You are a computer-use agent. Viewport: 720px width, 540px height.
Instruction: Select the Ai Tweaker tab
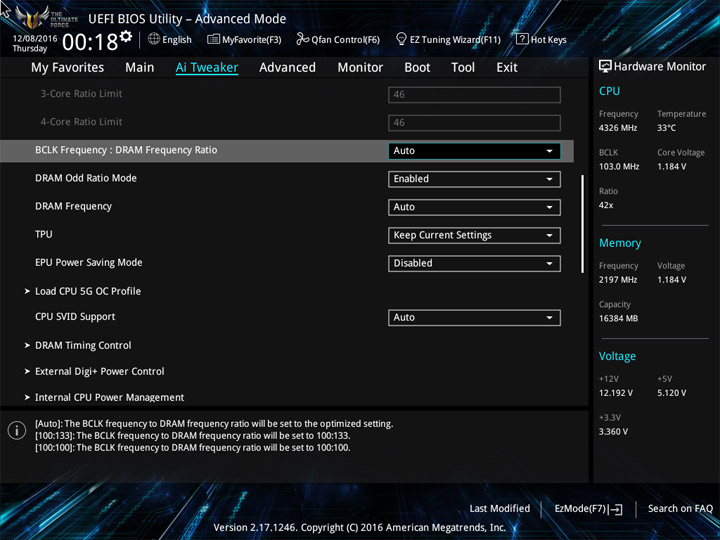coord(207,68)
